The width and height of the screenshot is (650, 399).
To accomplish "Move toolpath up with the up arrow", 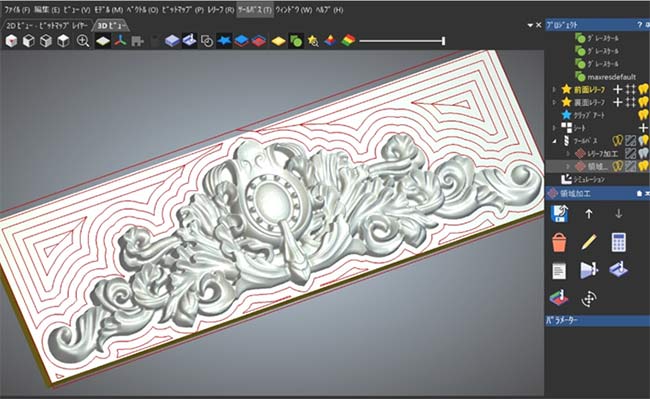I will [x=589, y=213].
